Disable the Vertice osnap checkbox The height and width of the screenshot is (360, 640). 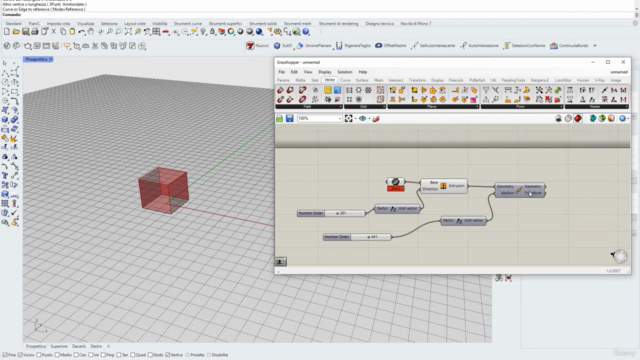click(167, 355)
